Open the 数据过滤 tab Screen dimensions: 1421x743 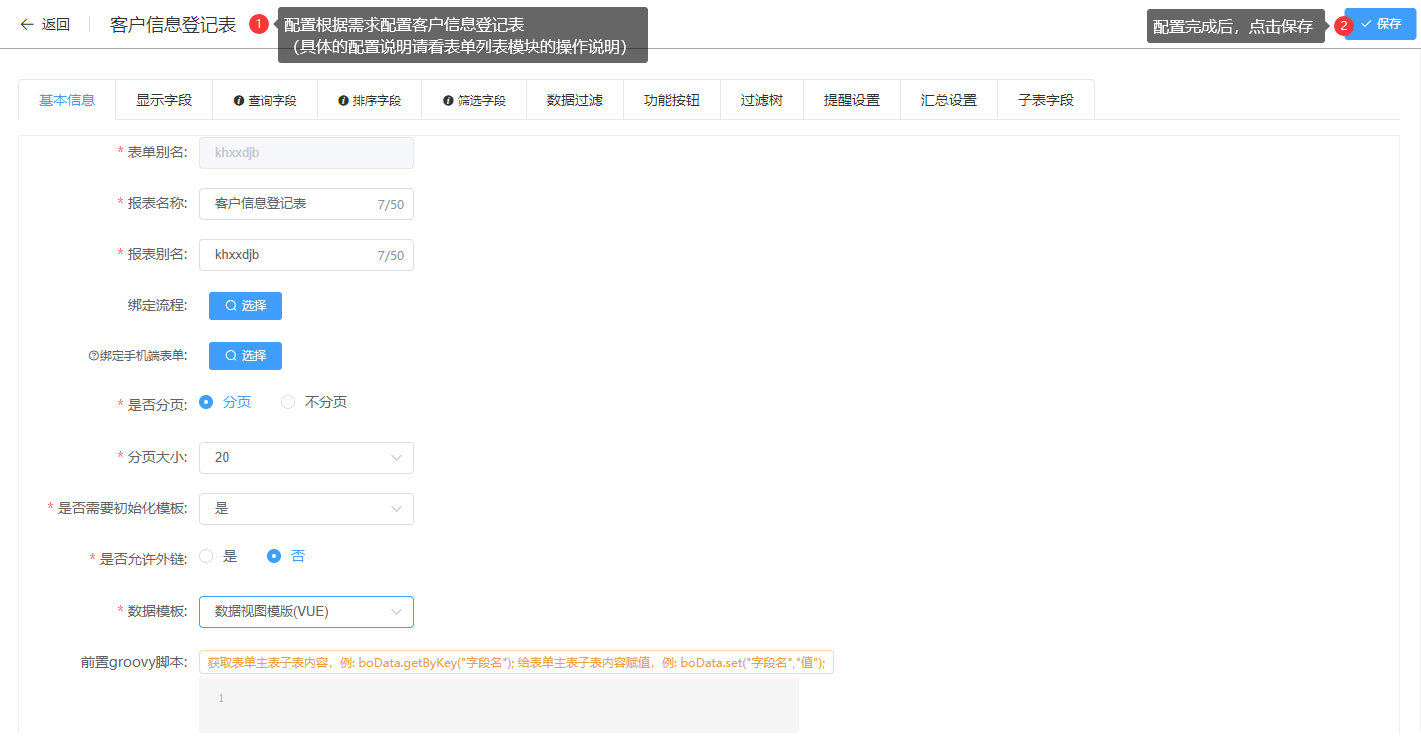pyautogui.click(x=574, y=100)
